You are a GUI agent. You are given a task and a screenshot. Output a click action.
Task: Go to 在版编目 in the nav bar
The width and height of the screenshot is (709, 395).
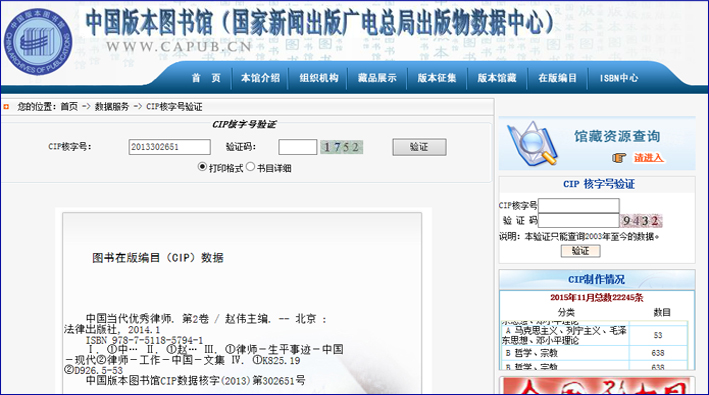(x=558, y=78)
